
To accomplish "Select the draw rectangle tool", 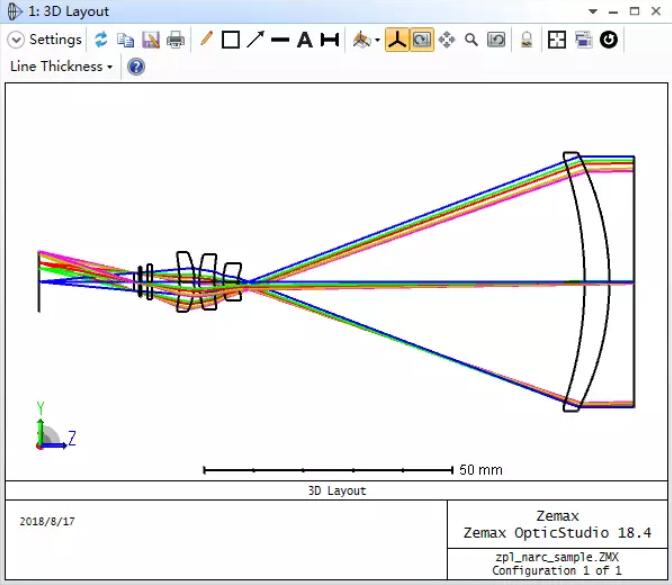I will (x=230, y=40).
